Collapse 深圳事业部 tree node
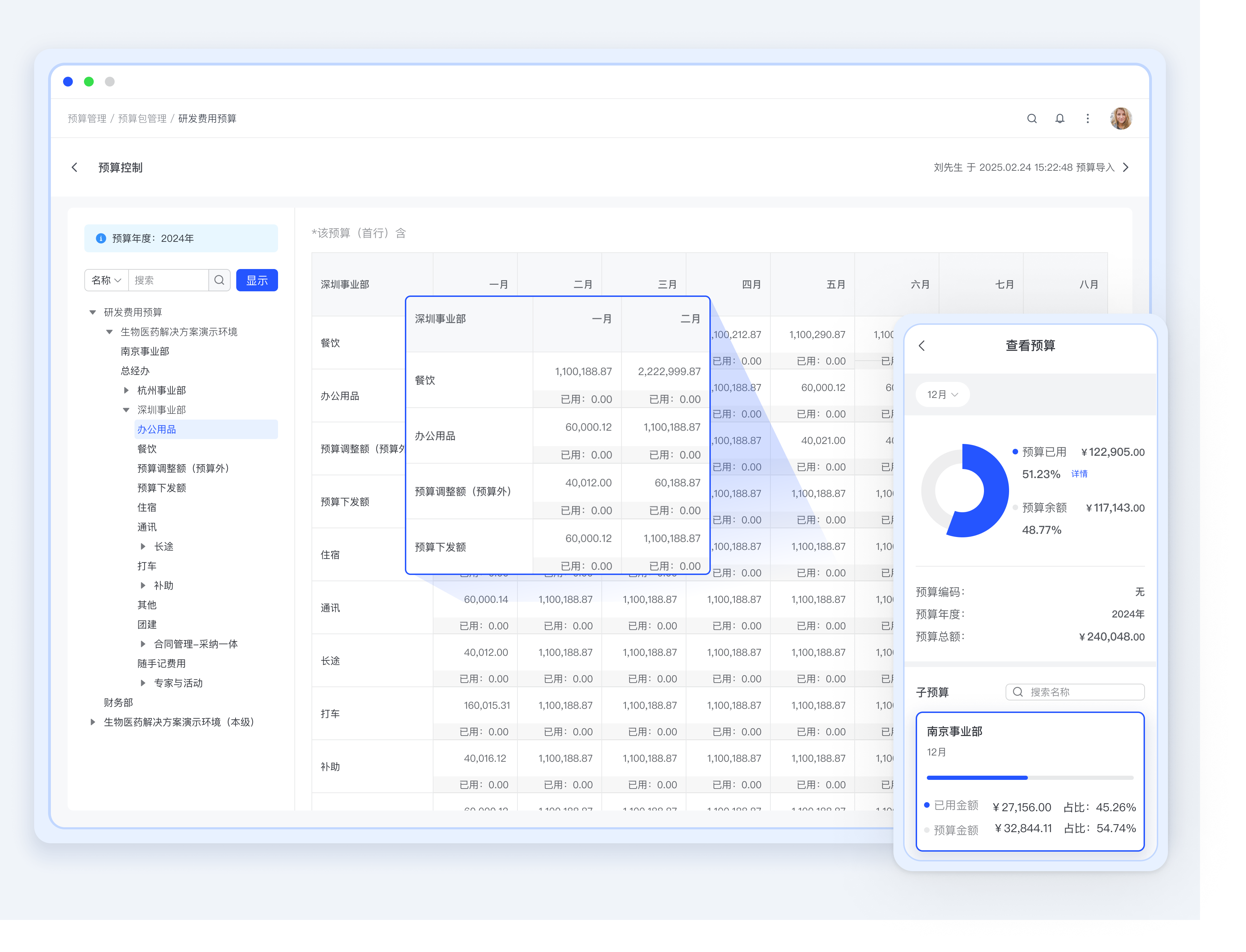The width and height of the screenshot is (1246, 952). (x=126, y=410)
